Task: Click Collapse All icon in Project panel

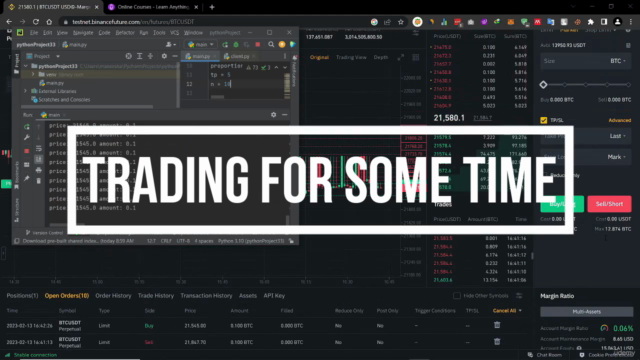Action: coord(150,56)
